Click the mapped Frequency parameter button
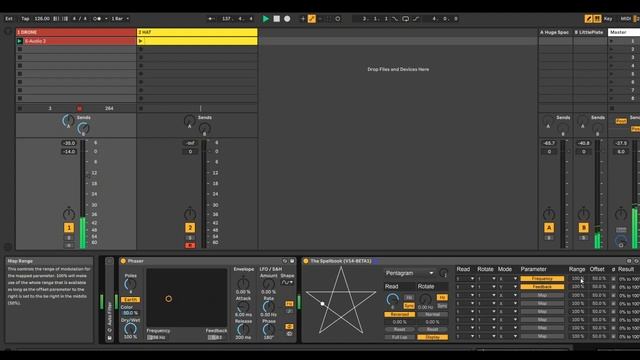The height and width of the screenshot is (360, 640). 542,279
